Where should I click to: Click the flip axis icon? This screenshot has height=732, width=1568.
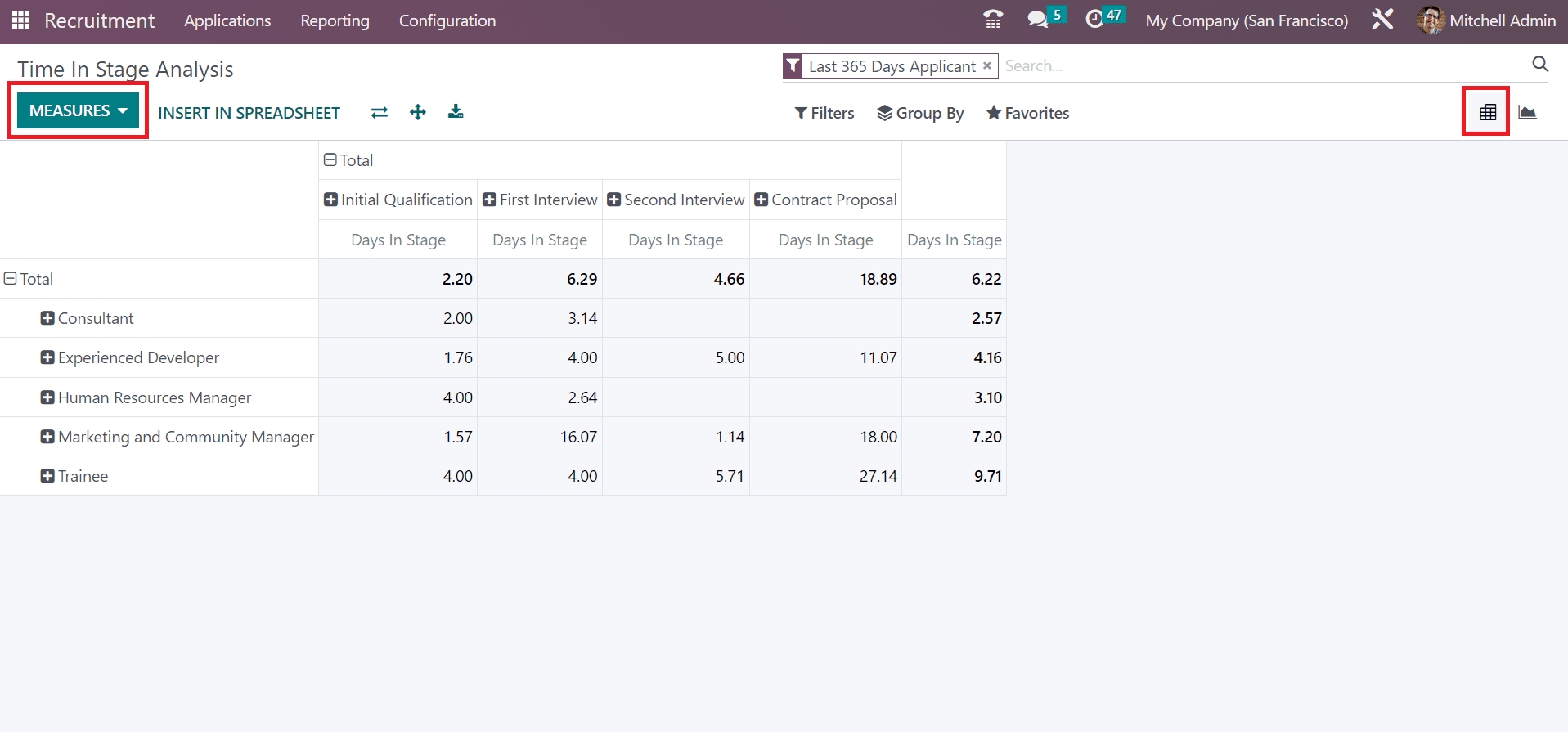point(379,113)
